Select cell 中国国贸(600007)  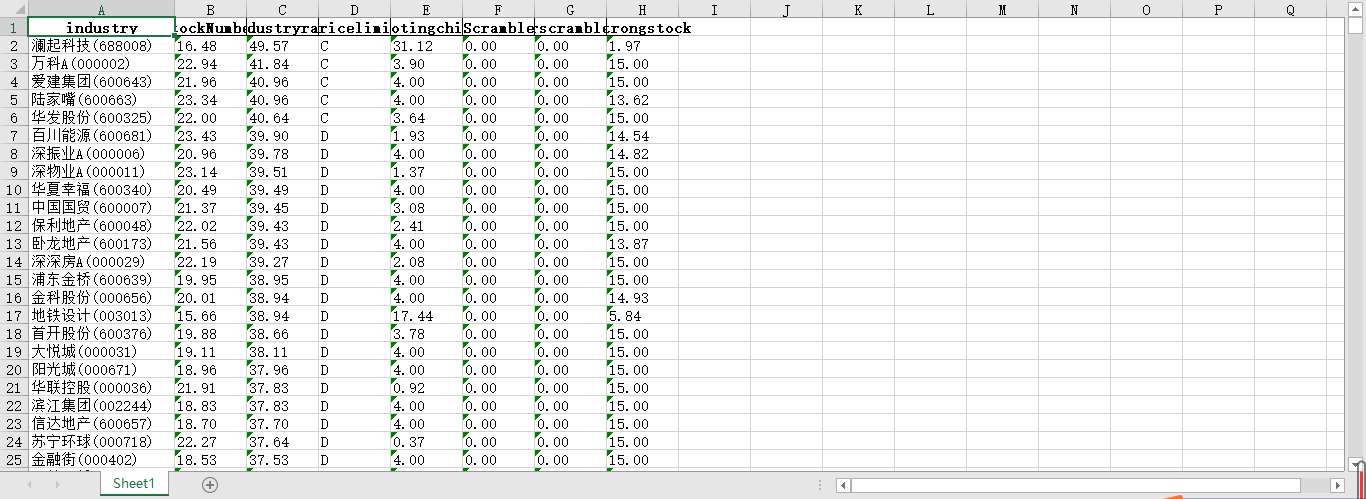(x=101, y=207)
